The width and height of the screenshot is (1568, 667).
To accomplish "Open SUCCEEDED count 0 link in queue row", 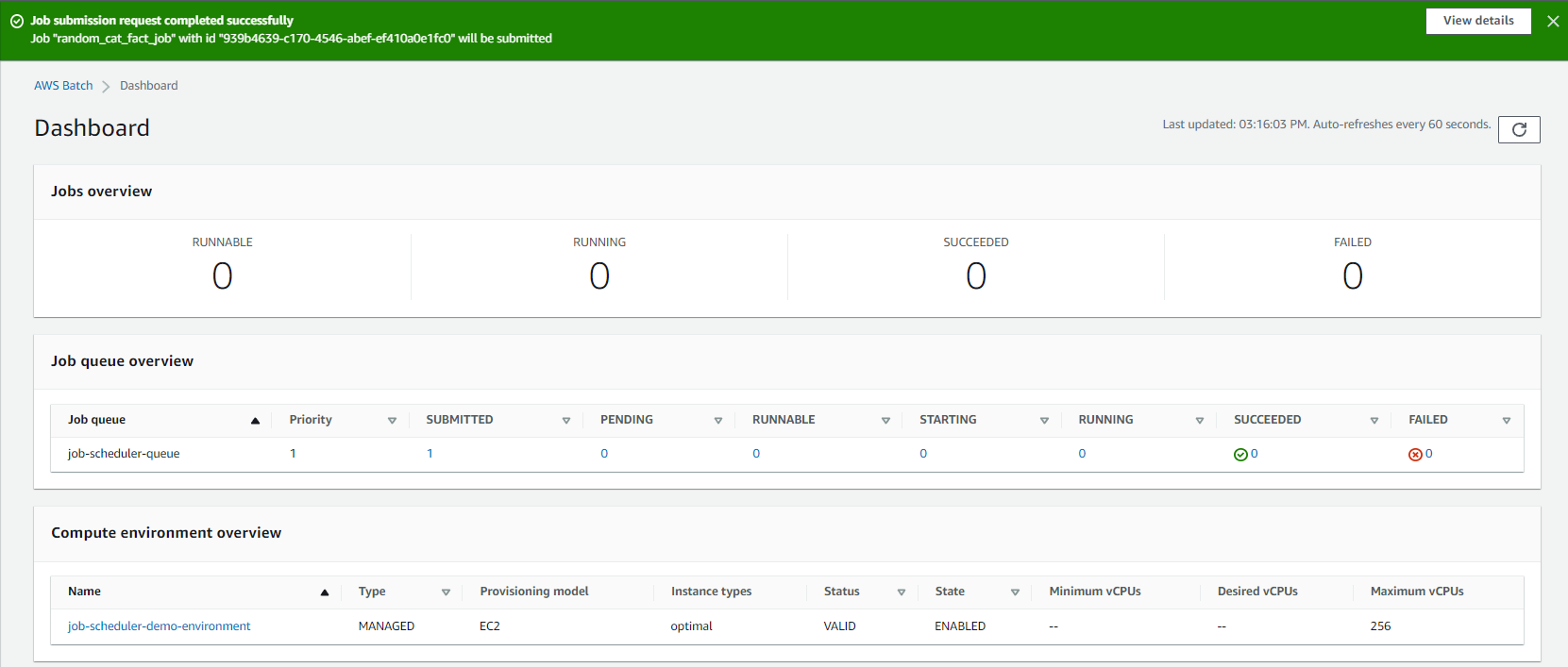I will (1254, 454).
